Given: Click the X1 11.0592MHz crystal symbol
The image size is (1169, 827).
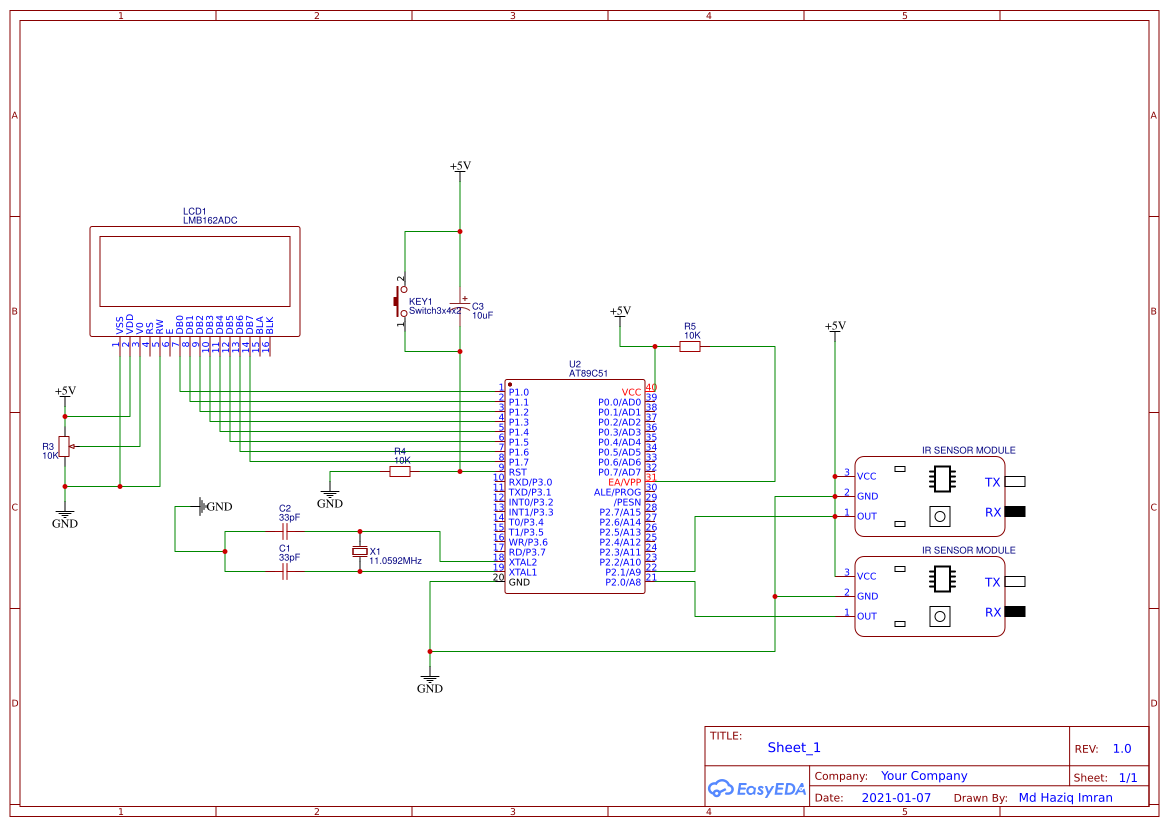Looking at the screenshot, I should point(358,551).
